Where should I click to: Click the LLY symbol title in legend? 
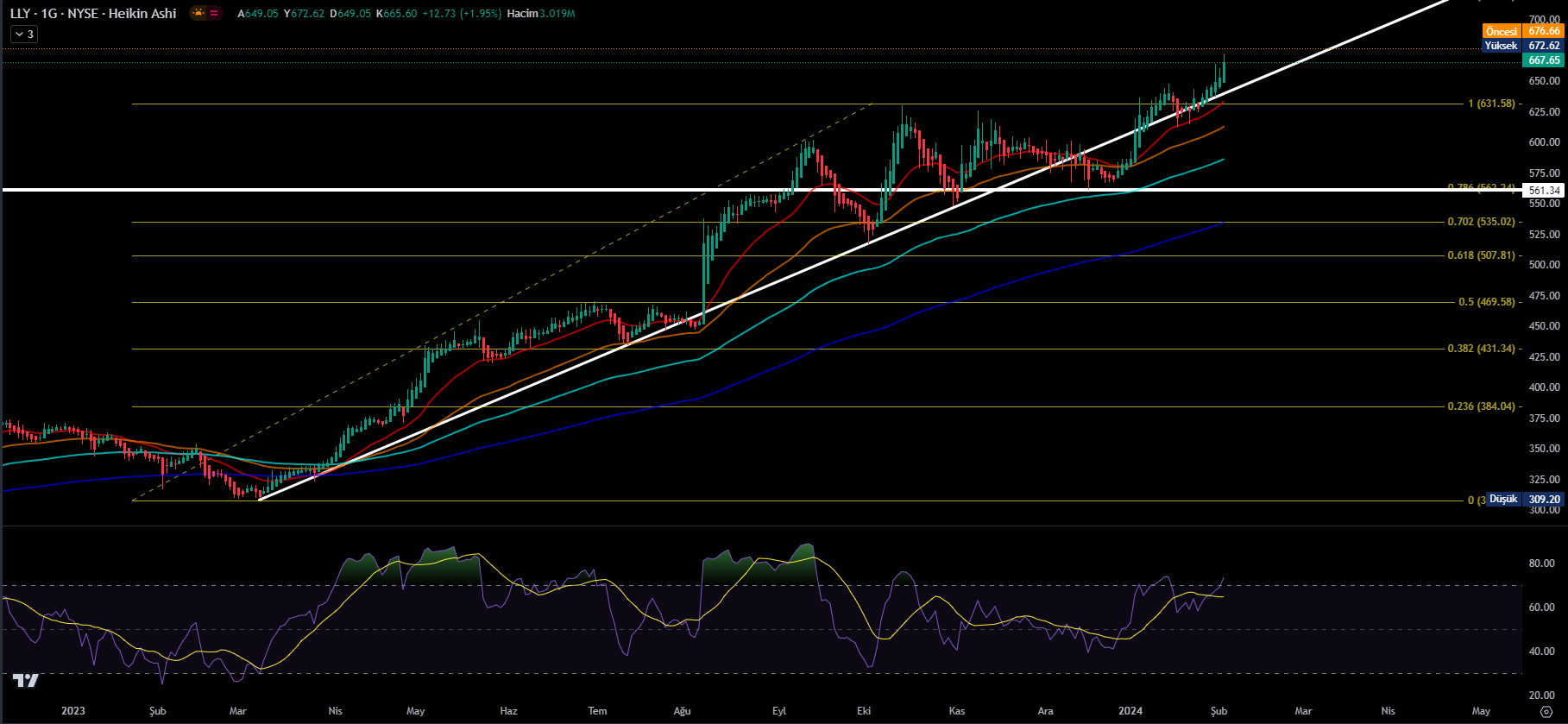pyautogui.click(x=93, y=13)
